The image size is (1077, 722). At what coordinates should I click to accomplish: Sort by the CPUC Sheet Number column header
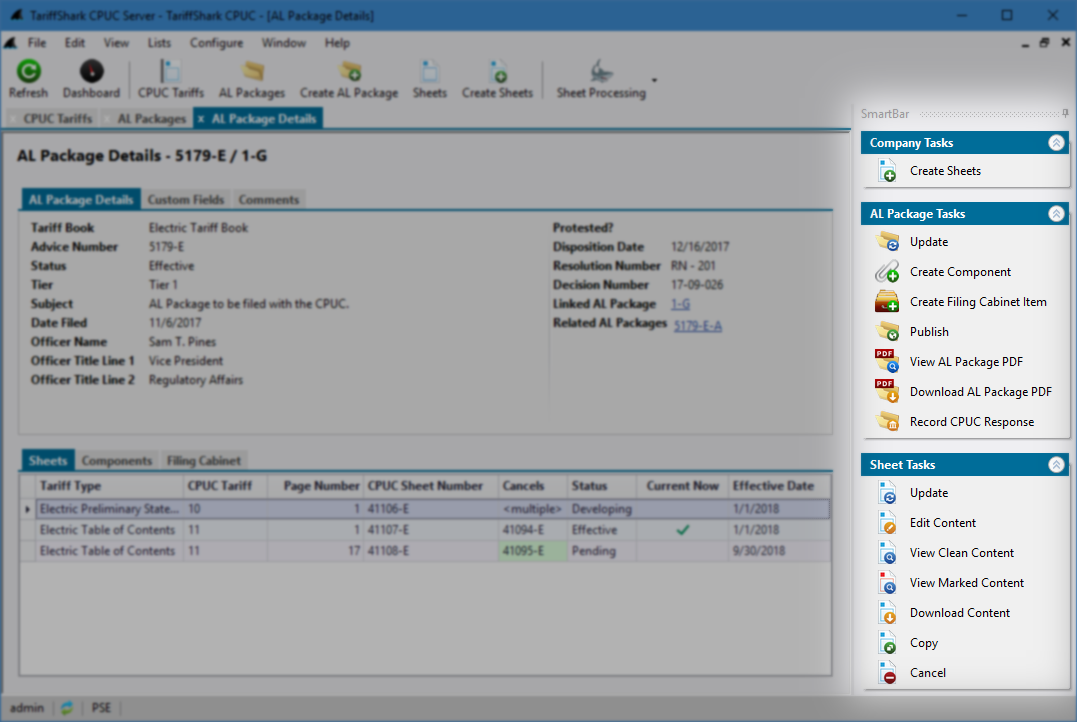coord(431,486)
